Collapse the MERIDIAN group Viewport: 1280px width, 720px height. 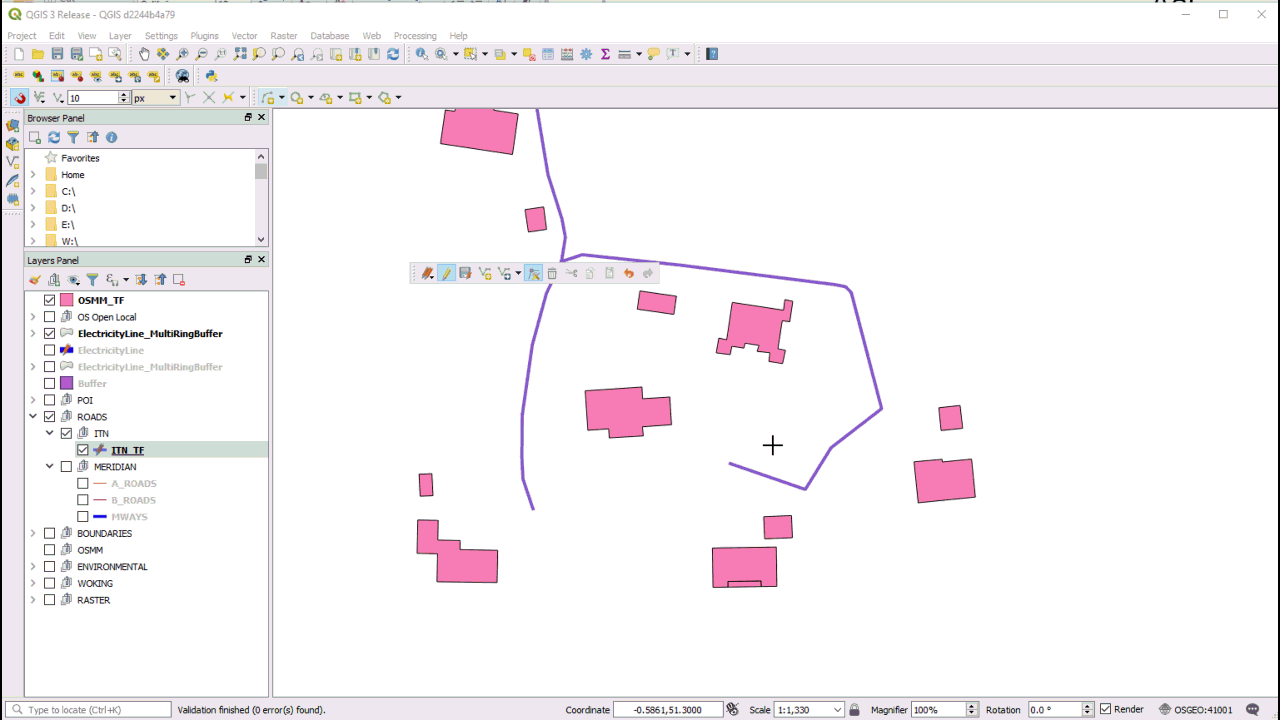tap(50, 467)
